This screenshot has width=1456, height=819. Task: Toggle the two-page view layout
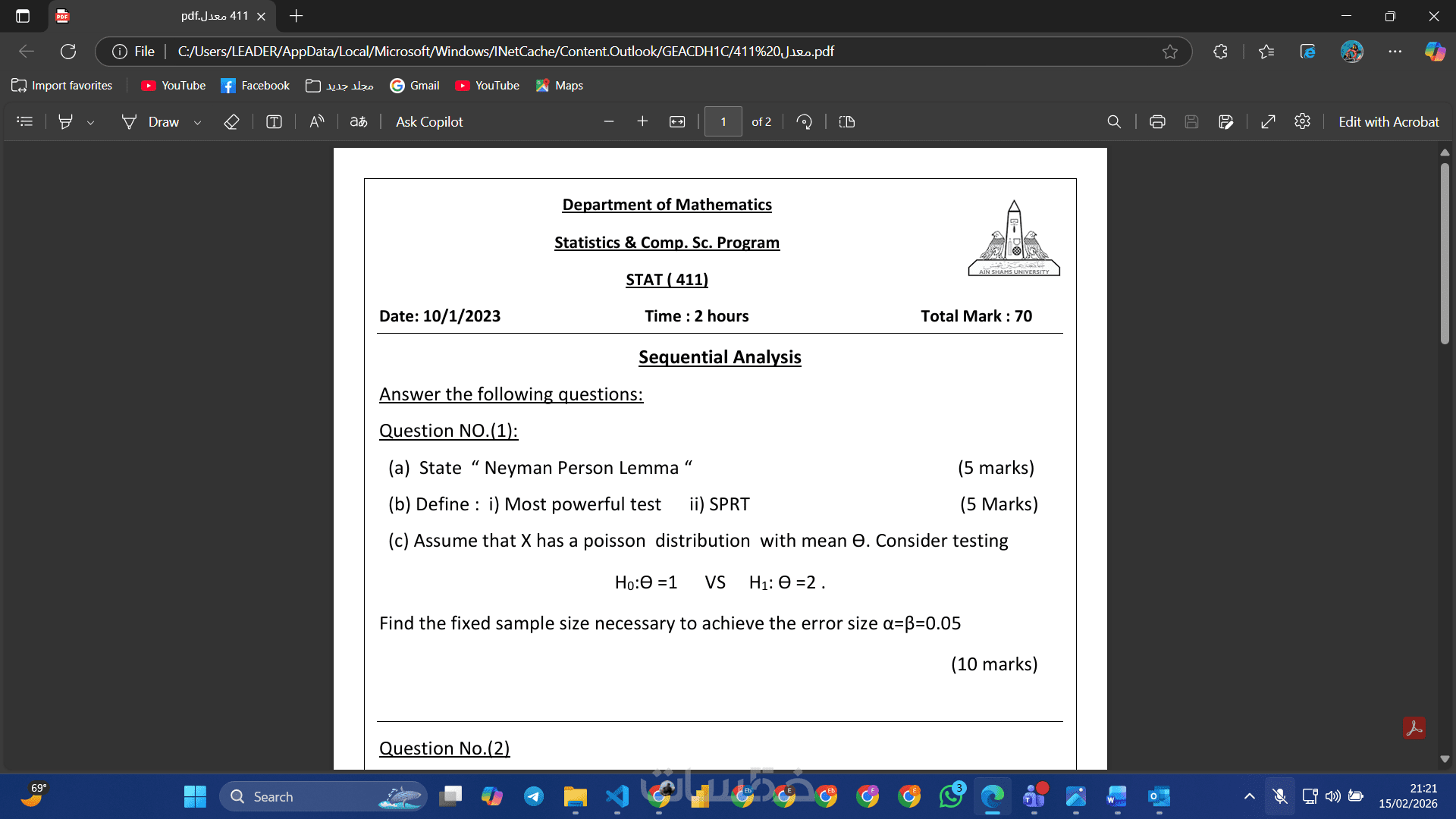pyautogui.click(x=847, y=121)
